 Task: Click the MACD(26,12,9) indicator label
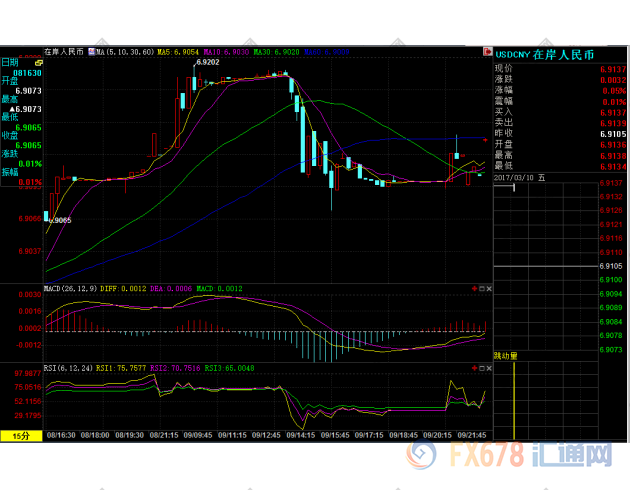71,288
